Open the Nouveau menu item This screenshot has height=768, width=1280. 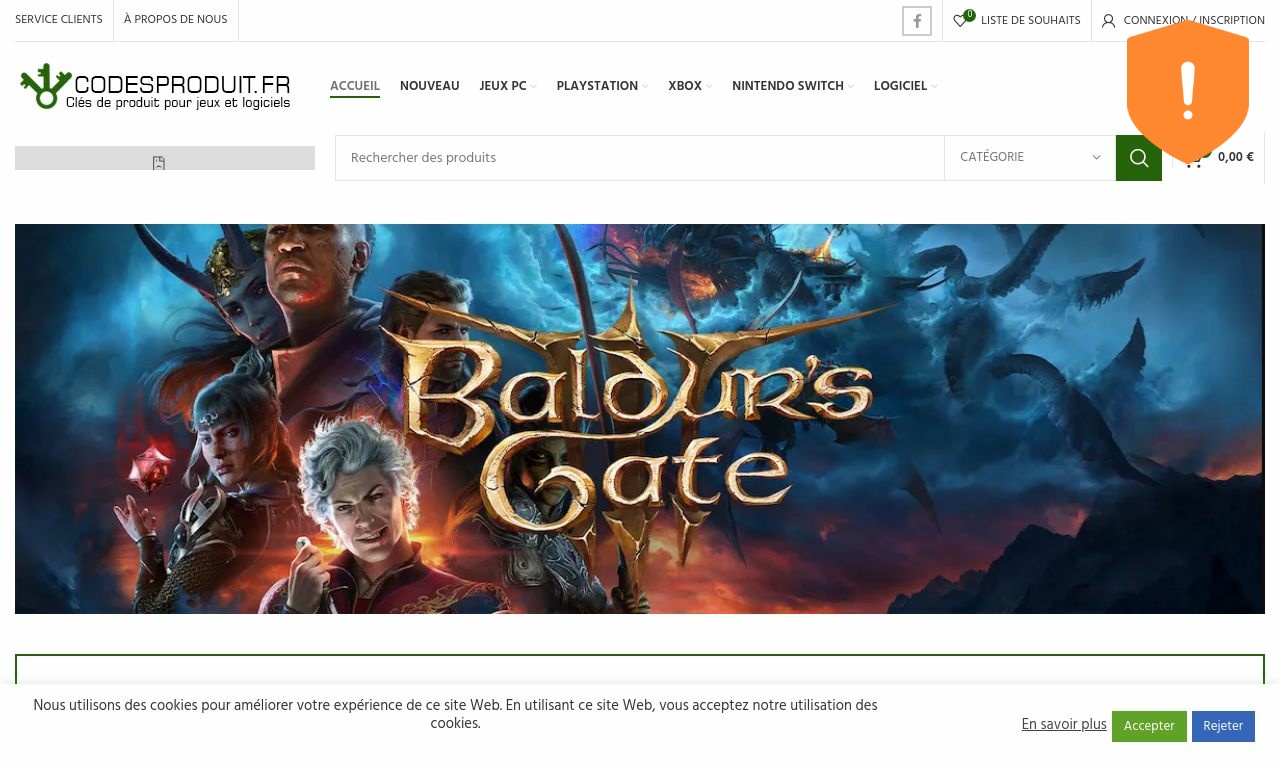(430, 87)
